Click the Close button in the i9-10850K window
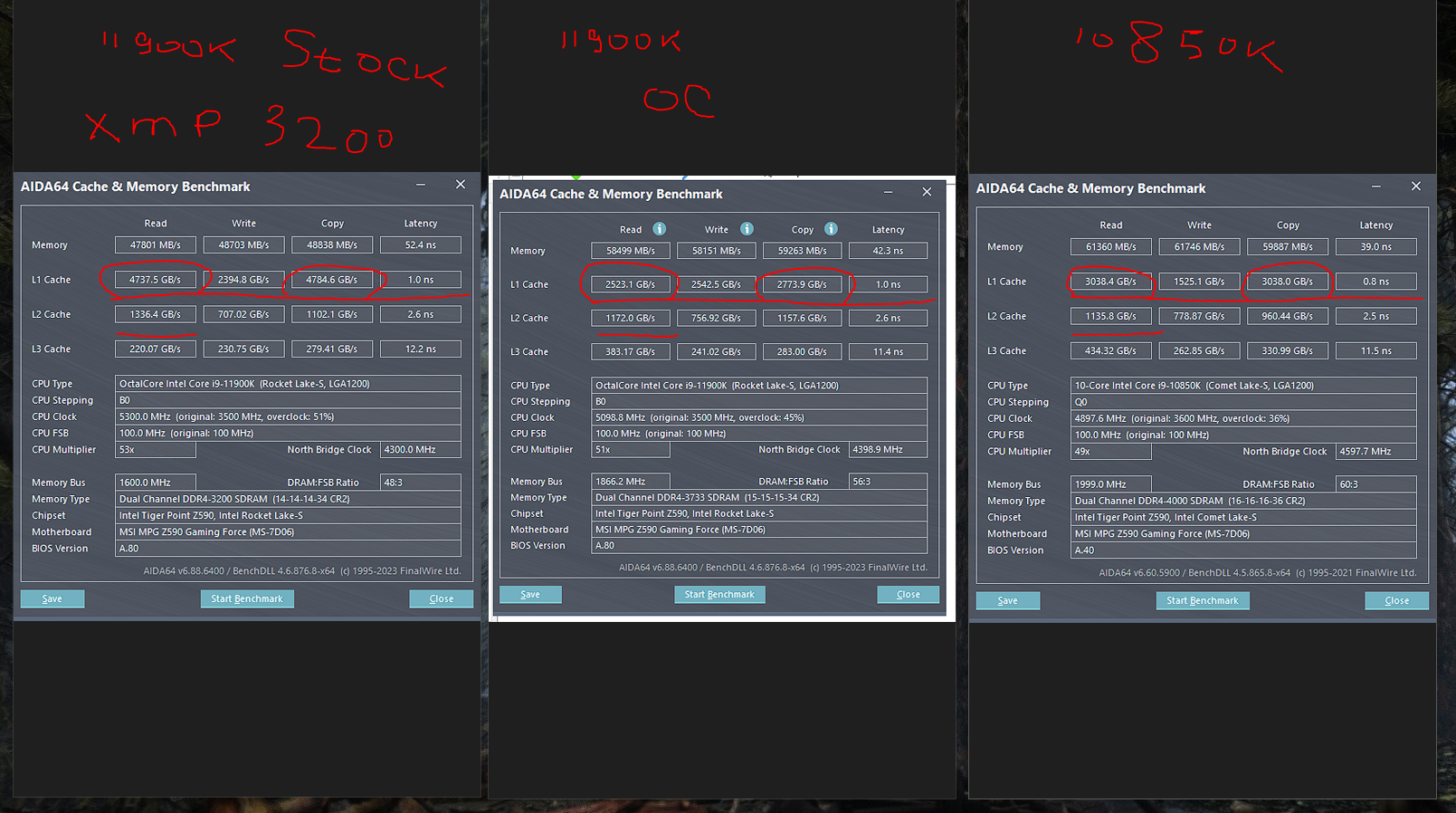 pyautogui.click(x=1397, y=600)
